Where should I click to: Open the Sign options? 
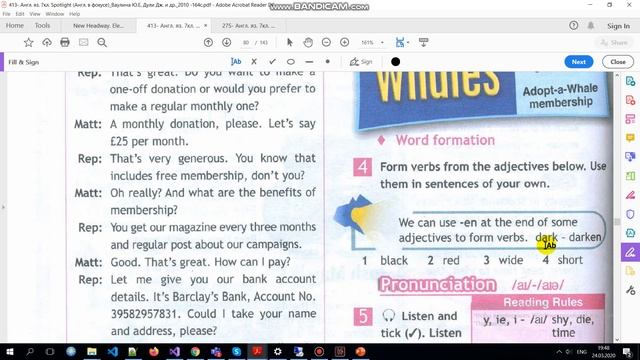[x=361, y=62]
